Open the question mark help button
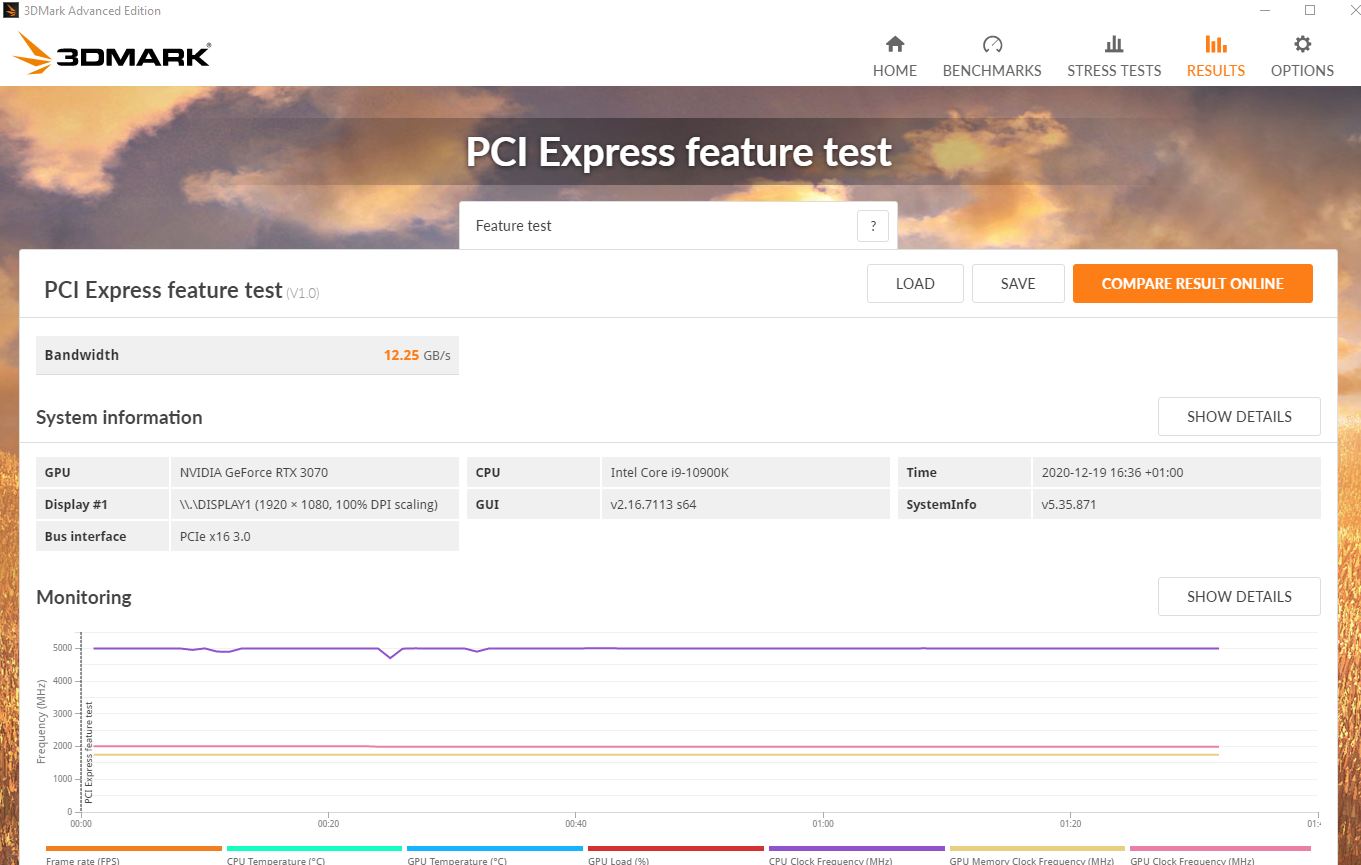The image size is (1361, 865). coord(873,226)
